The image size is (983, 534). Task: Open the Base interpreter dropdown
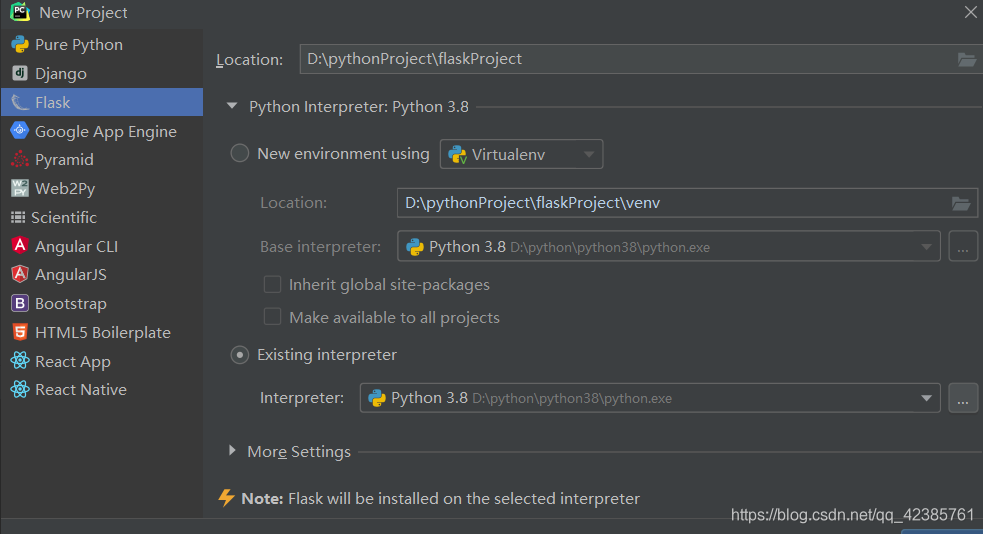(x=669, y=246)
